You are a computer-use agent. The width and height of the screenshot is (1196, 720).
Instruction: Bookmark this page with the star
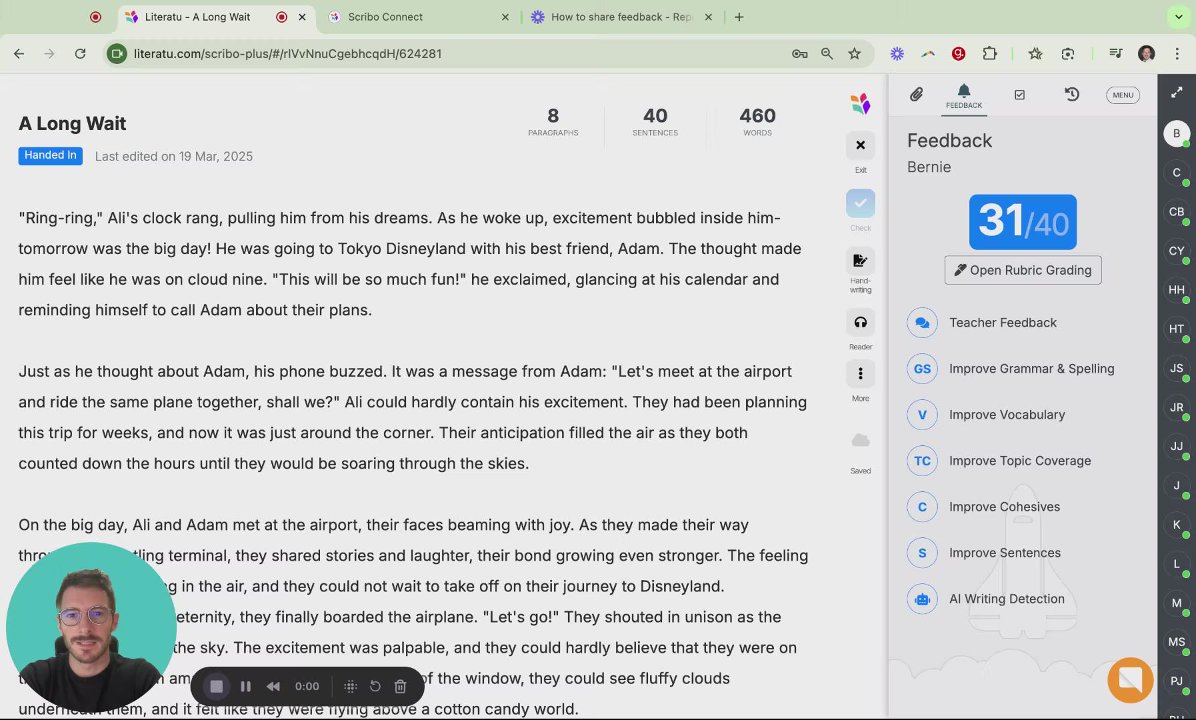(x=854, y=53)
